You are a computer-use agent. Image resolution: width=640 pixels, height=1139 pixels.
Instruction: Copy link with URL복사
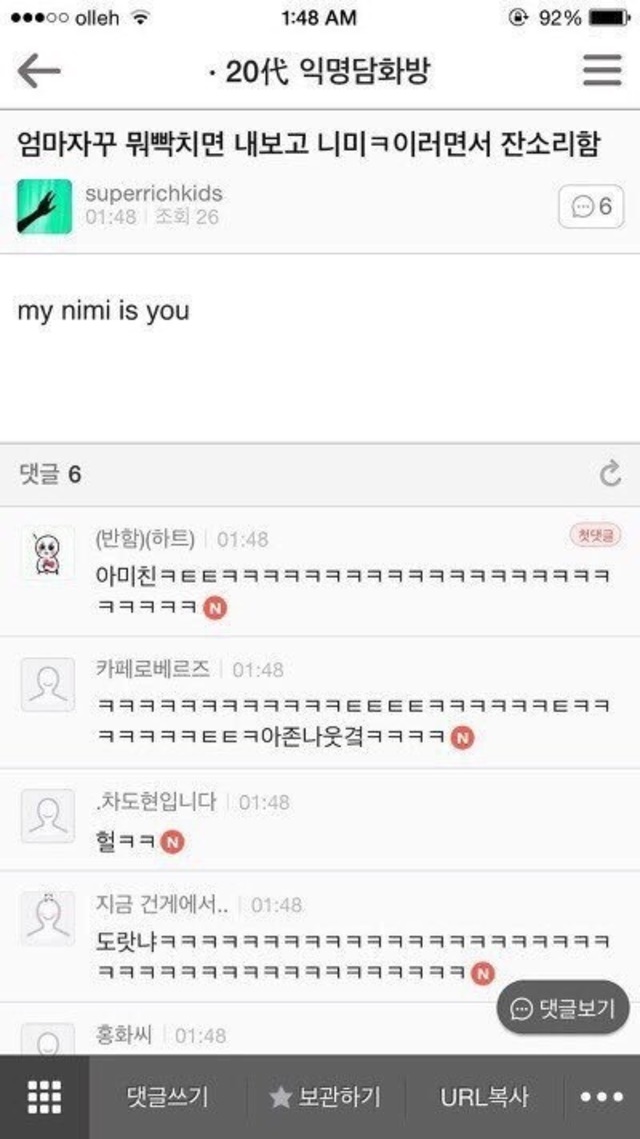click(484, 1097)
